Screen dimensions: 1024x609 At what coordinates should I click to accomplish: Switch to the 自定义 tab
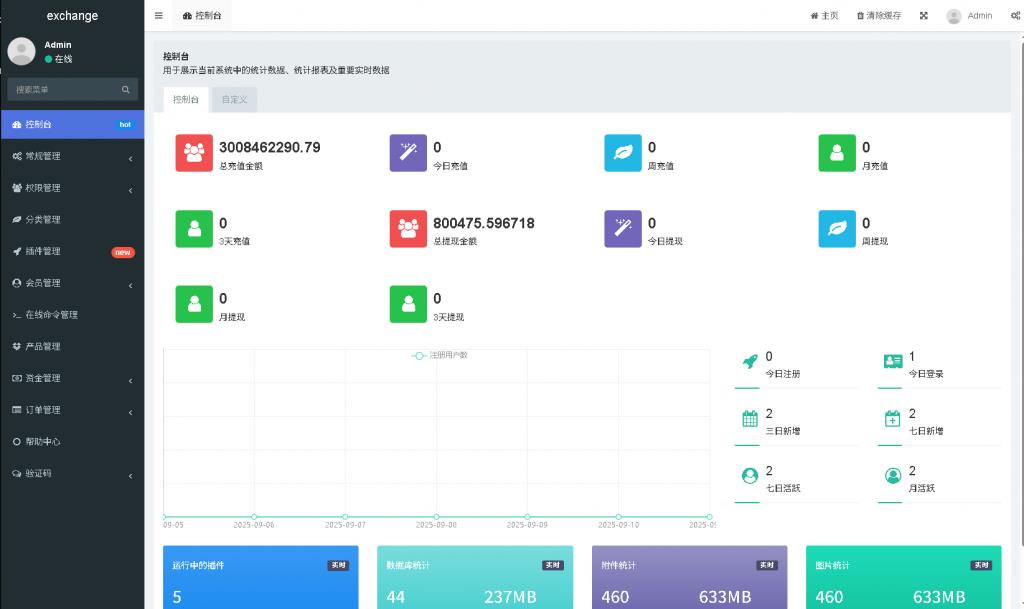pos(234,99)
